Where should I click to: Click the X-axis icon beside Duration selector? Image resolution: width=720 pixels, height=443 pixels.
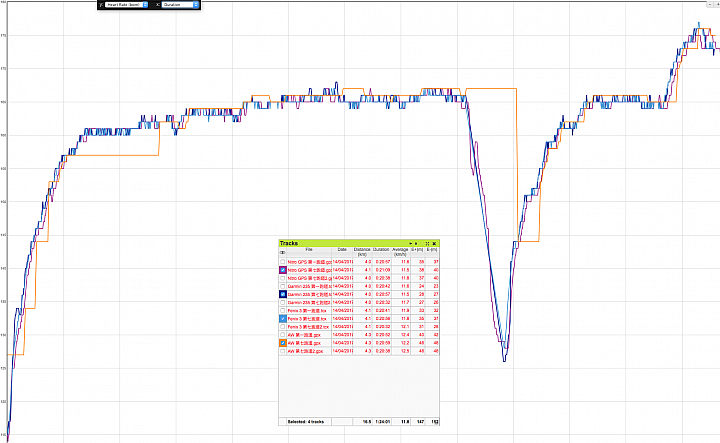tap(158, 5)
